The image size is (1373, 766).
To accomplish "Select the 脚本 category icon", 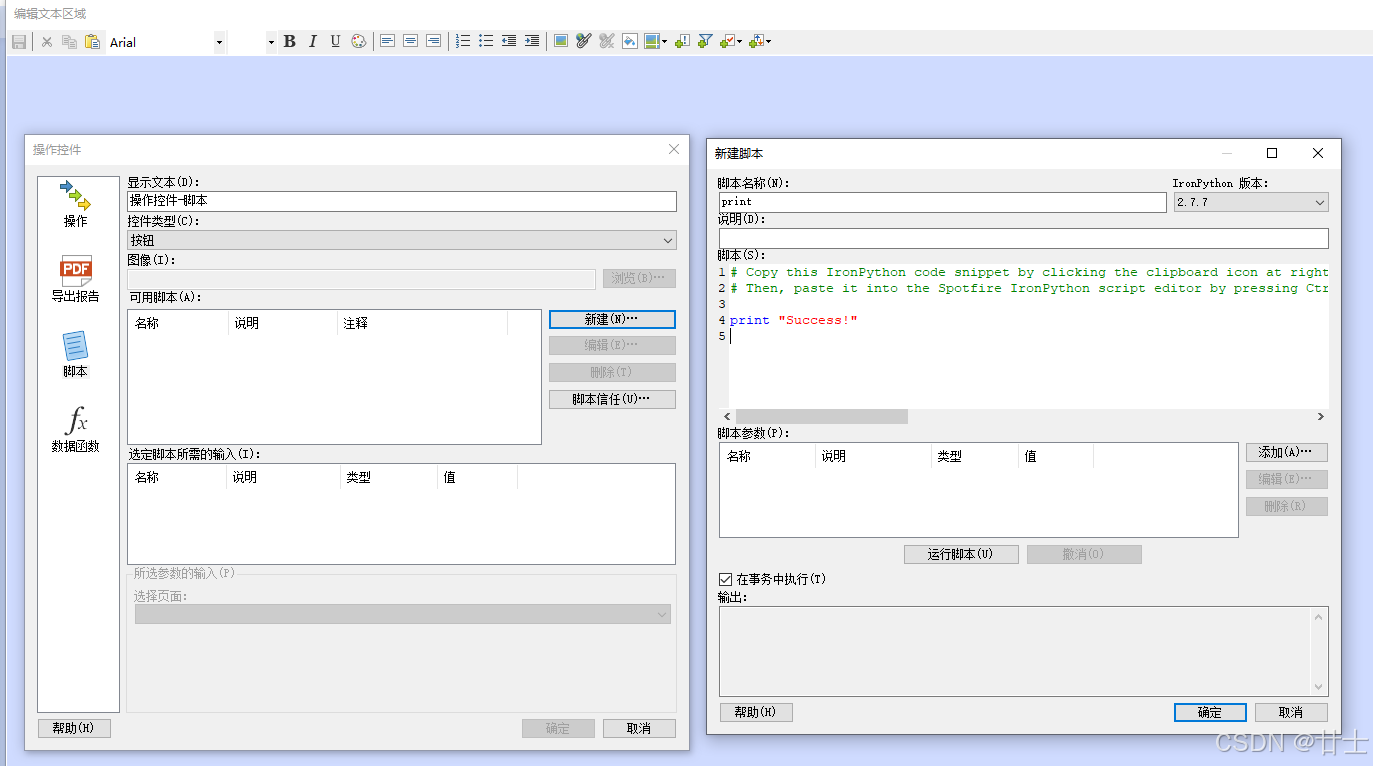I will pyautogui.click(x=76, y=354).
